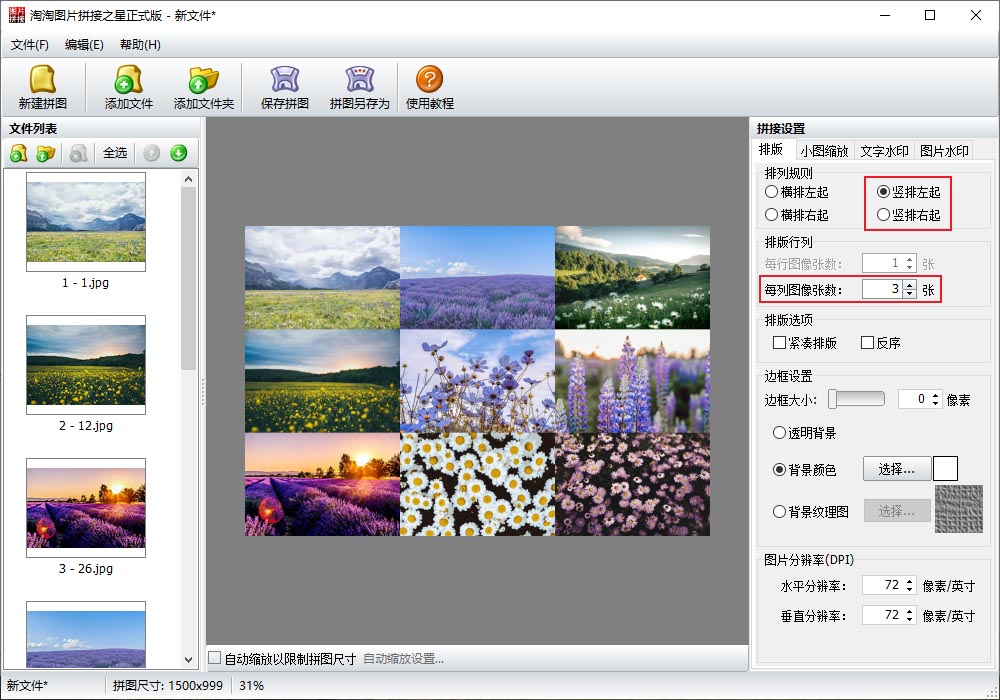
Task: Click the 垂直分辨率 value field
Action: click(883, 615)
